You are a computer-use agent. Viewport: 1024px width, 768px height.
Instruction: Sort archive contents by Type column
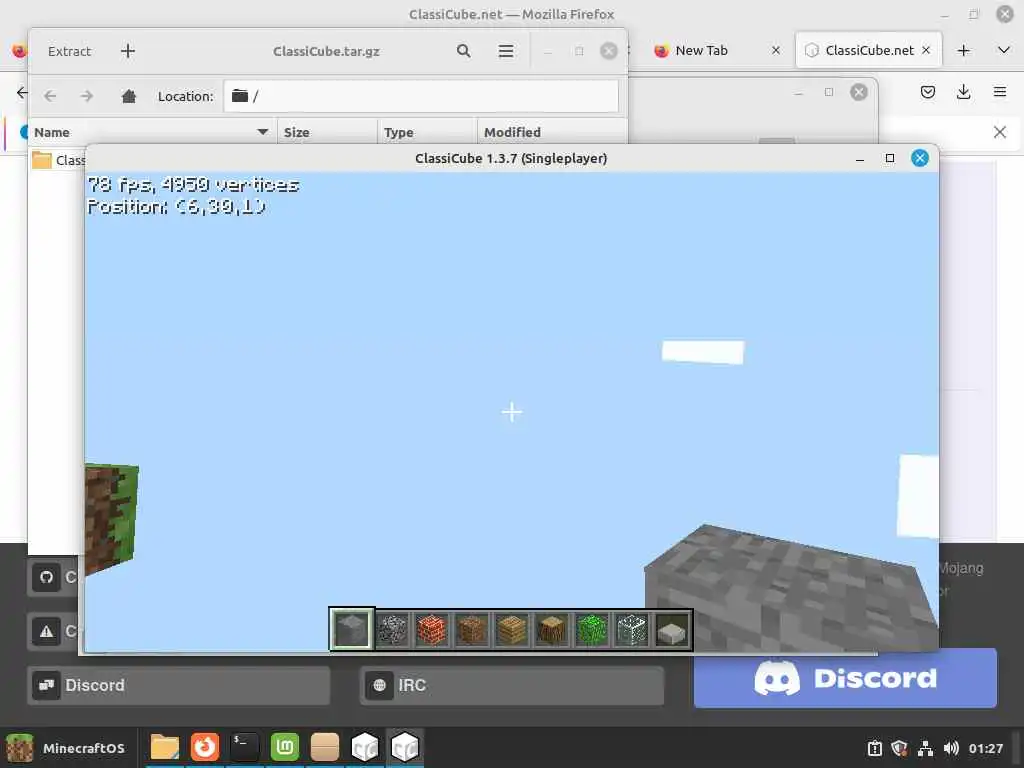[427, 132]
